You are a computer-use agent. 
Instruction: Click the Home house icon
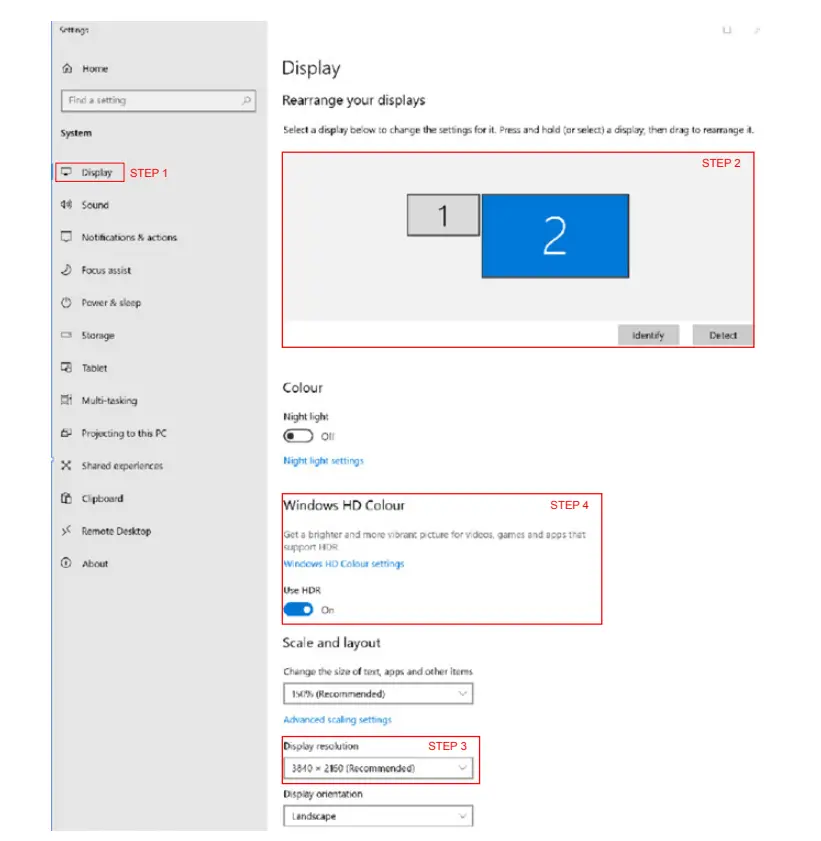(67, 68)
